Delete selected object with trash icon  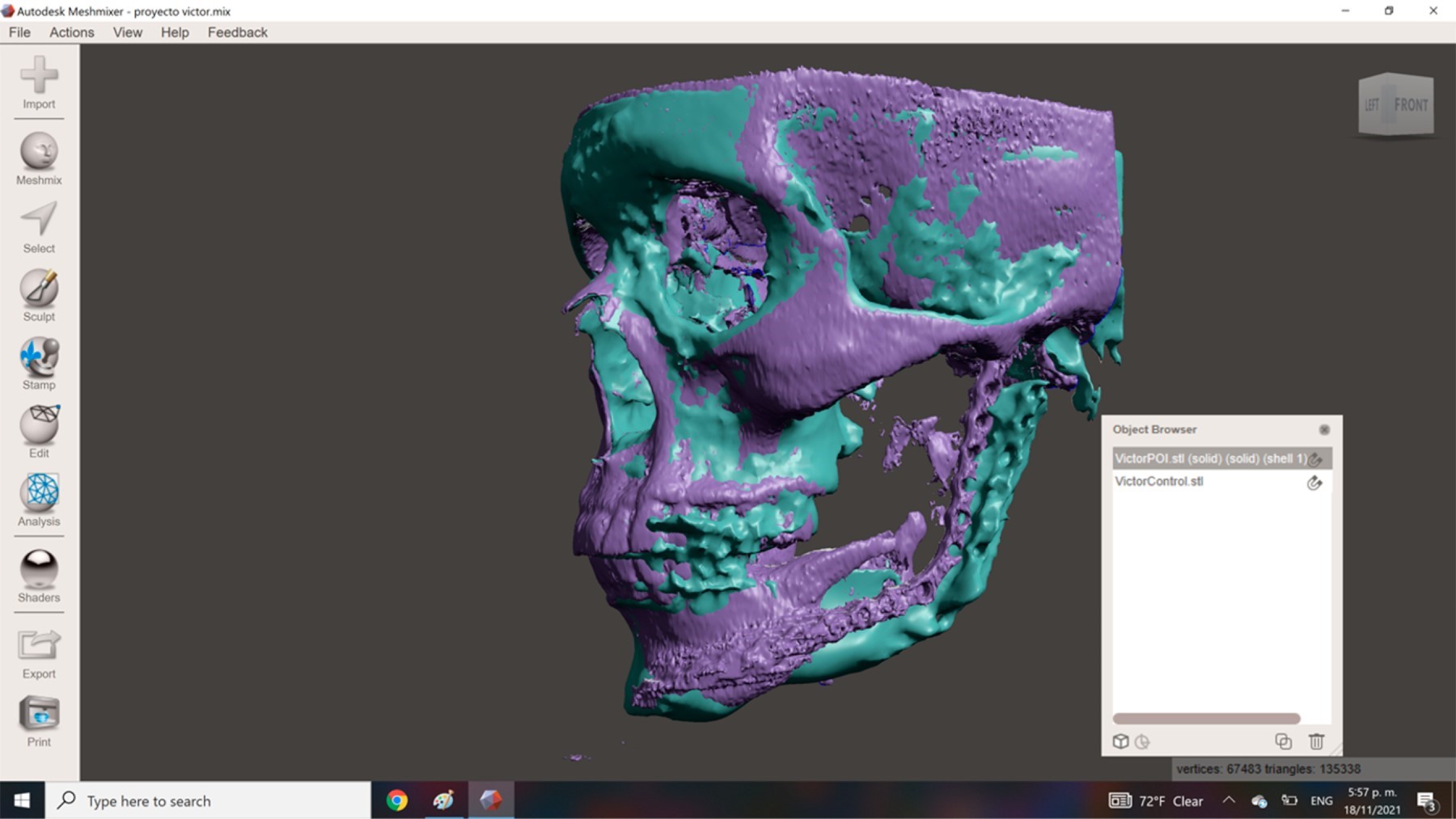(x=1316, y=741)
